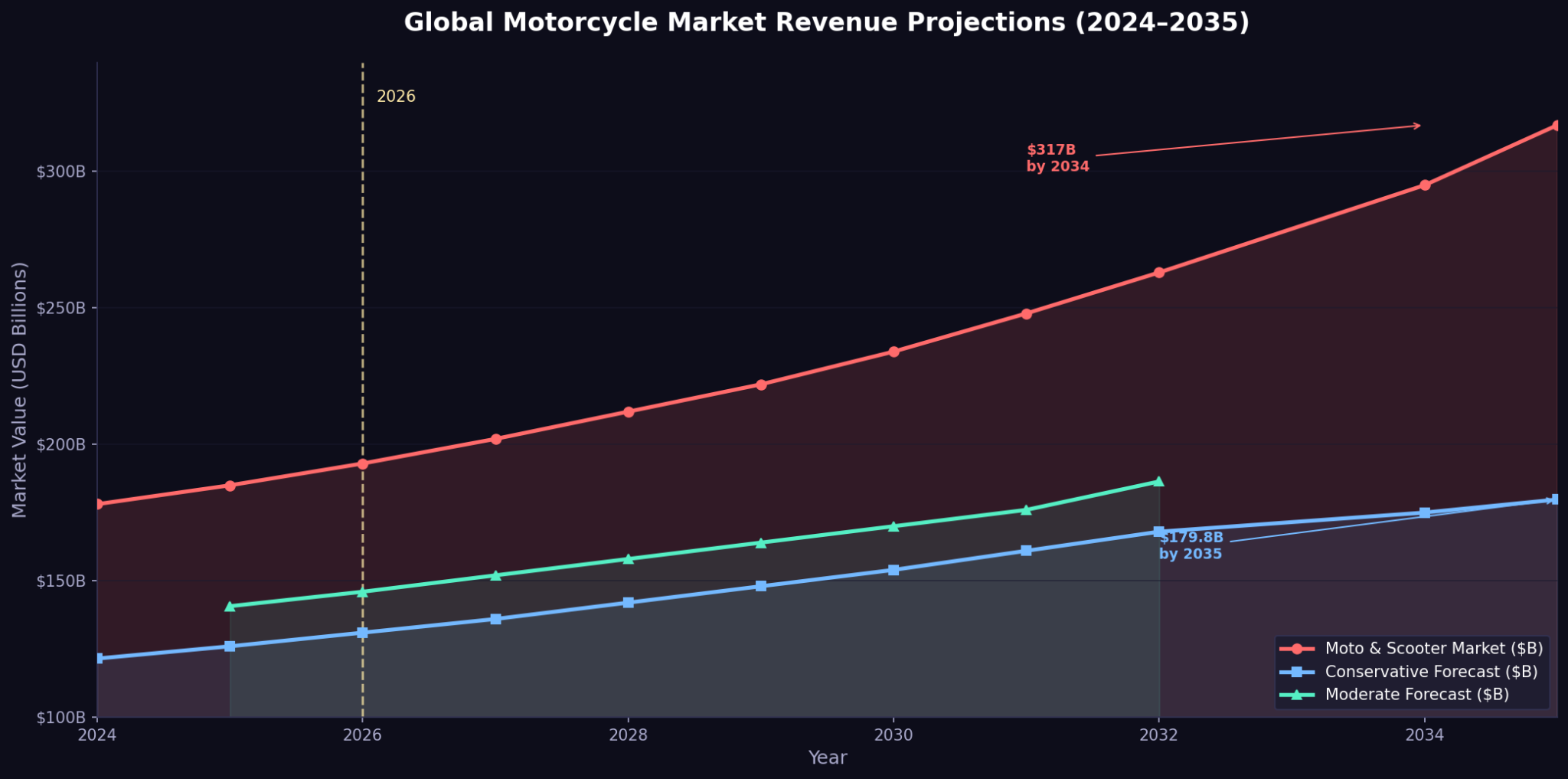Click the red data point at 2034
Screen dimensions: 1568x779
(1424, 185)
